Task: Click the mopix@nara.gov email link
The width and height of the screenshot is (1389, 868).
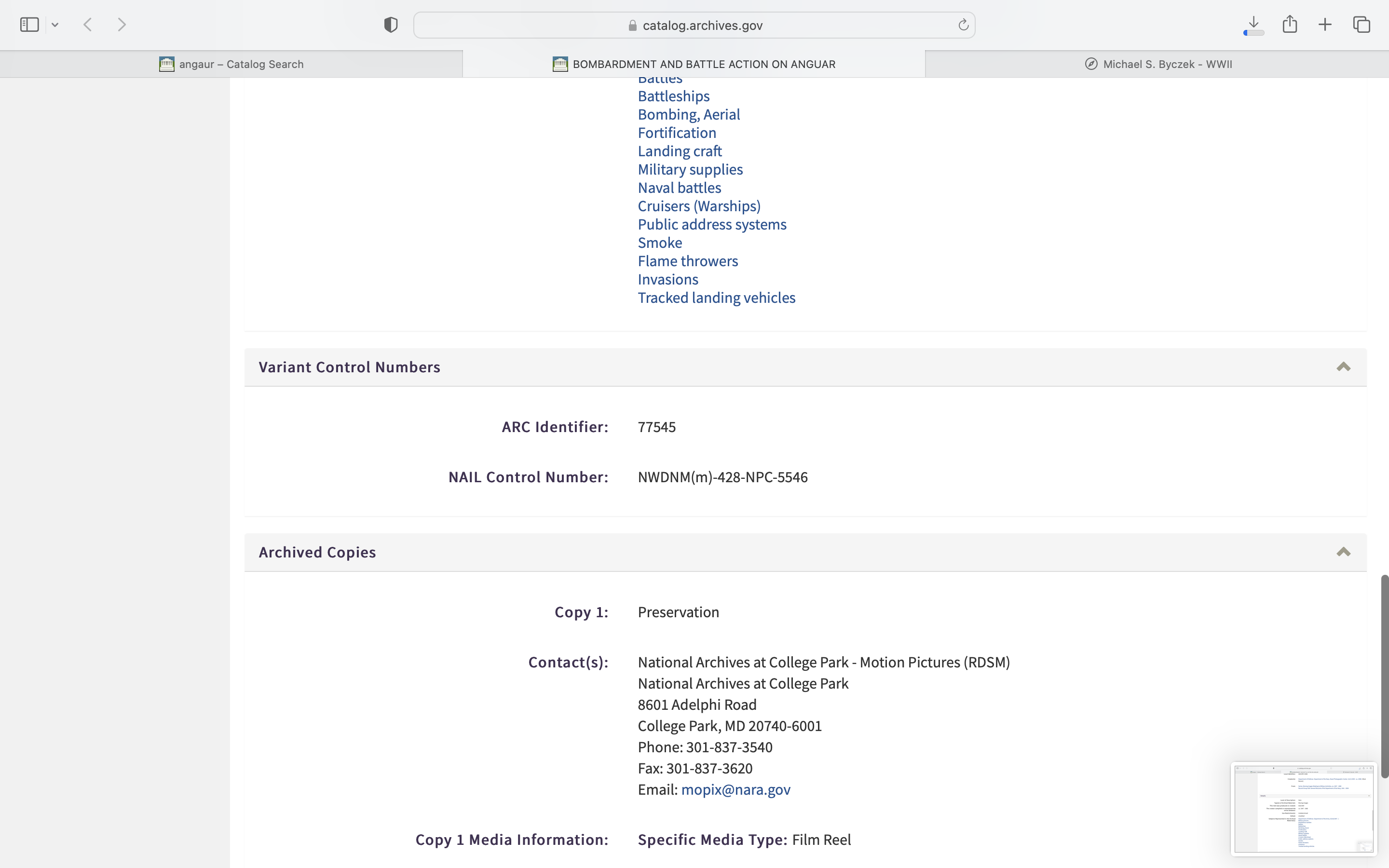Action: (735, 790)
